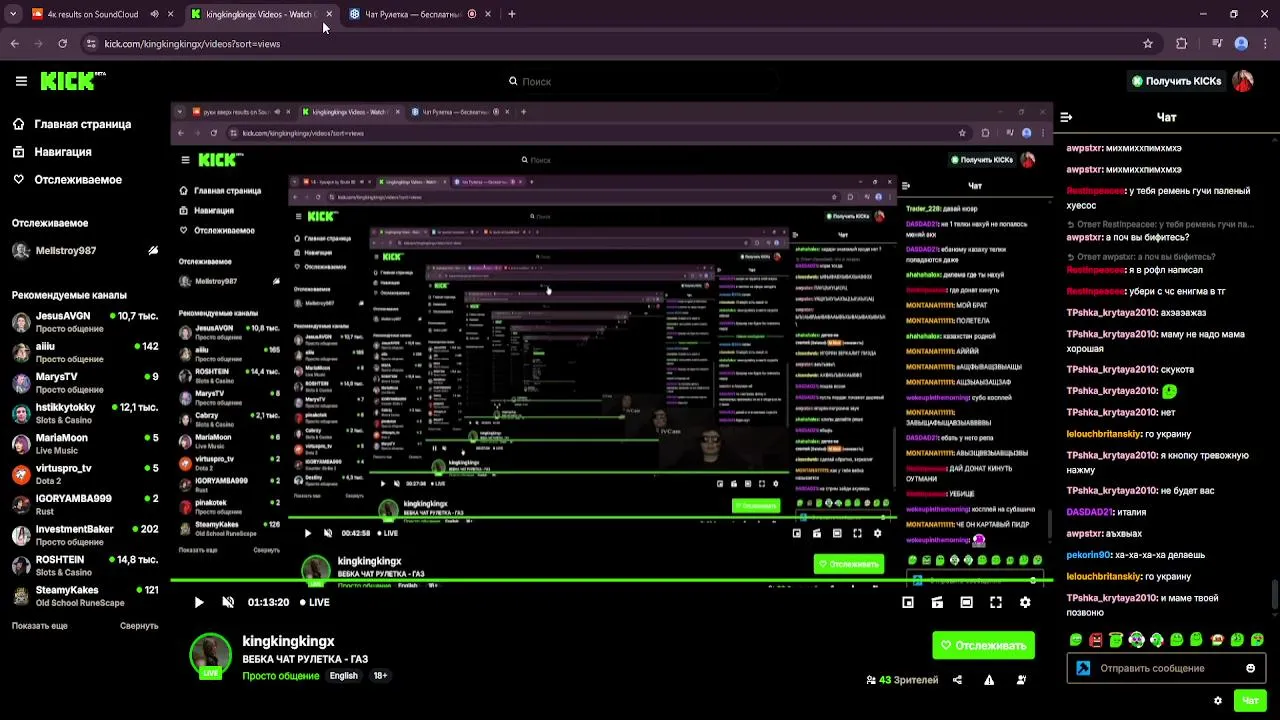
Task: Open Отслеживаемое following with heart icon
Action: click(x=67, y=180)
